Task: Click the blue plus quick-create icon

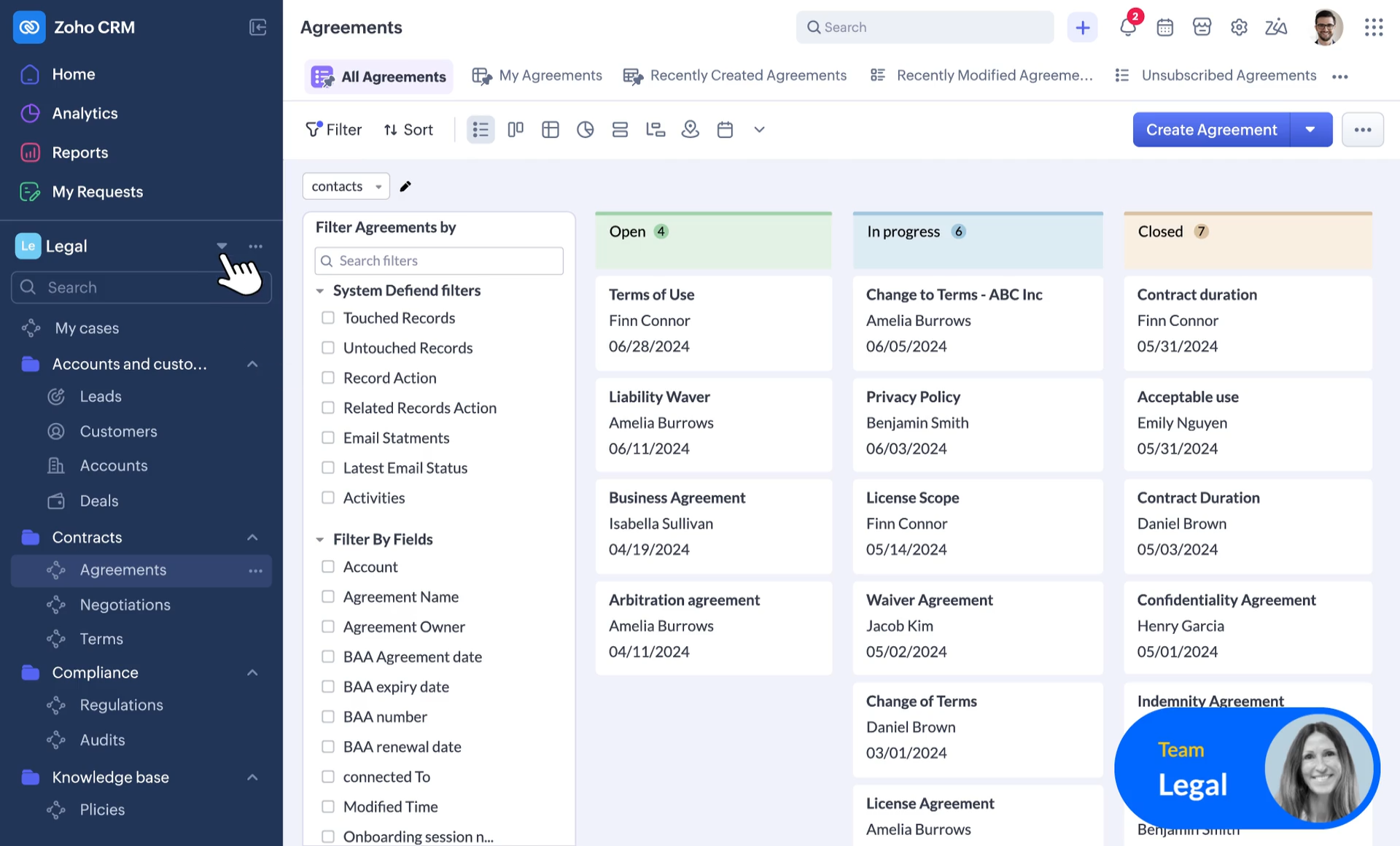Action: tap(1082, 27)
